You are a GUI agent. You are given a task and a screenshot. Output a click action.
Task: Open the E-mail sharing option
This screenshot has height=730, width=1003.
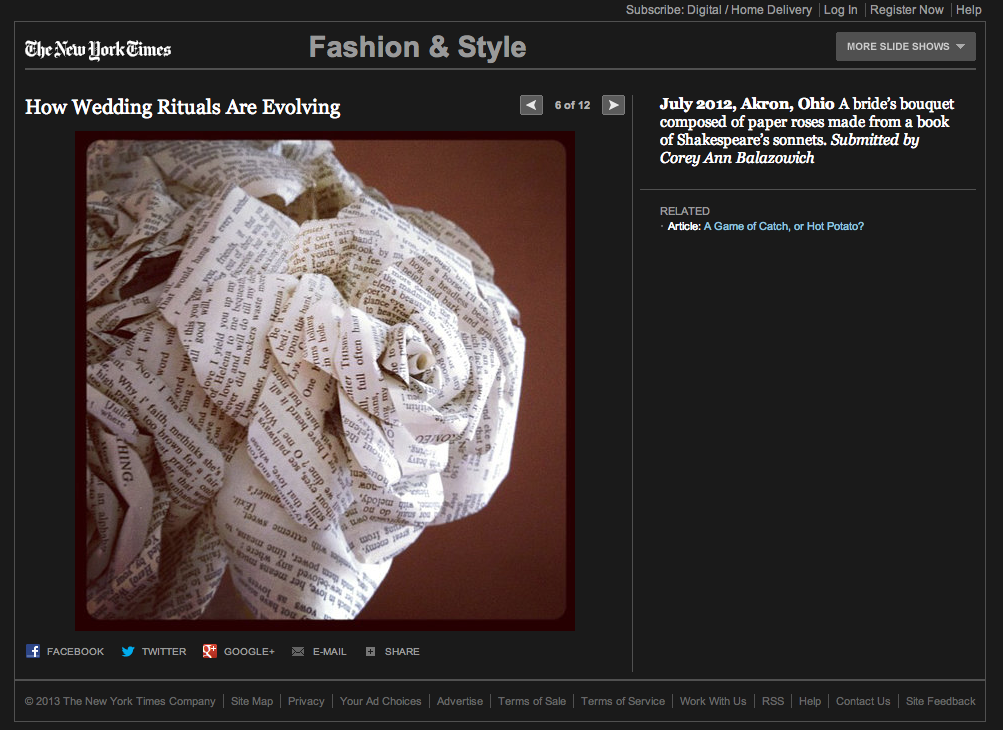(x=297, y=651)
